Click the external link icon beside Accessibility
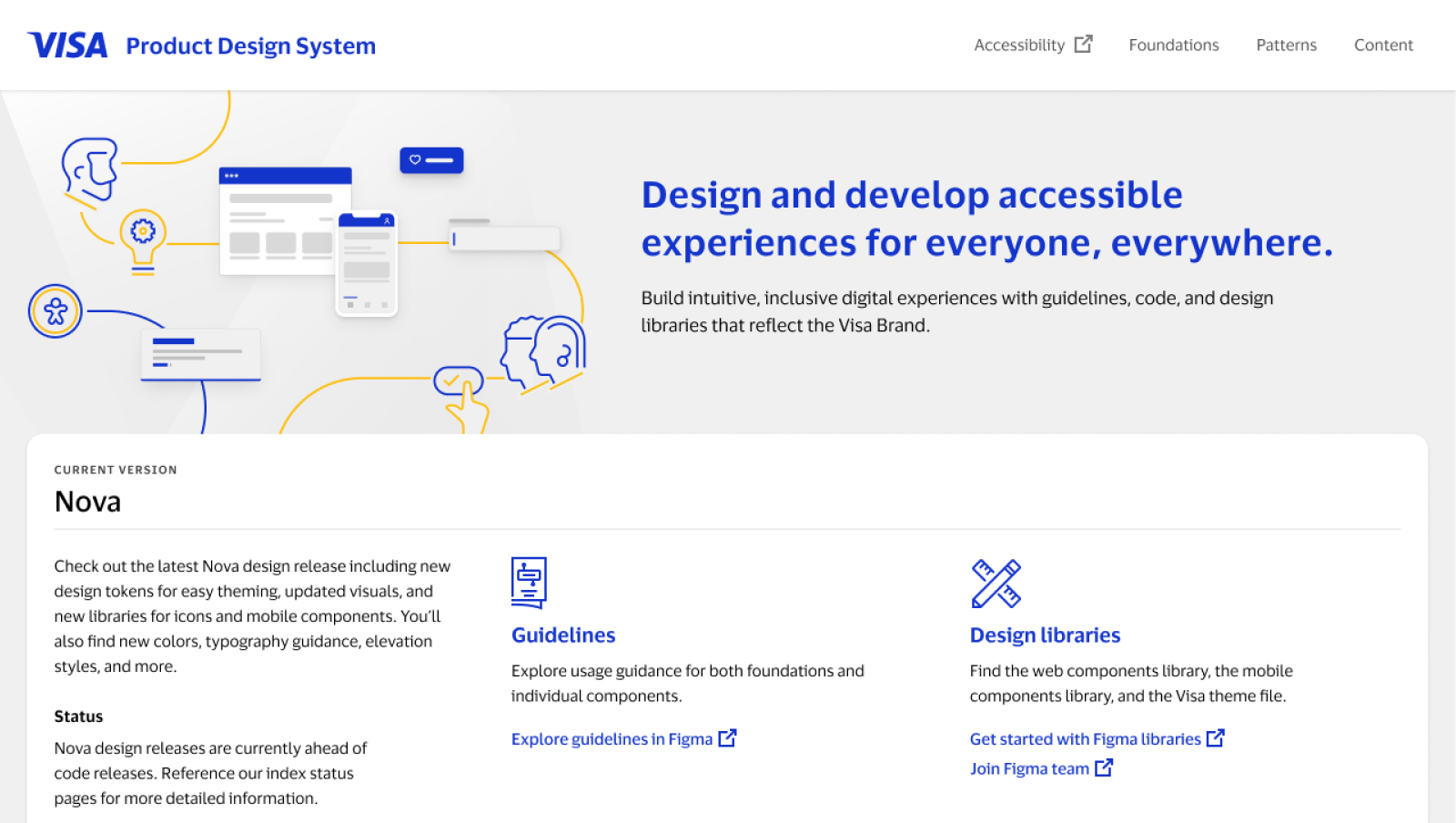Image resolution: width=1456 pixels, height=823 pixels. [x=1083, y=44]
